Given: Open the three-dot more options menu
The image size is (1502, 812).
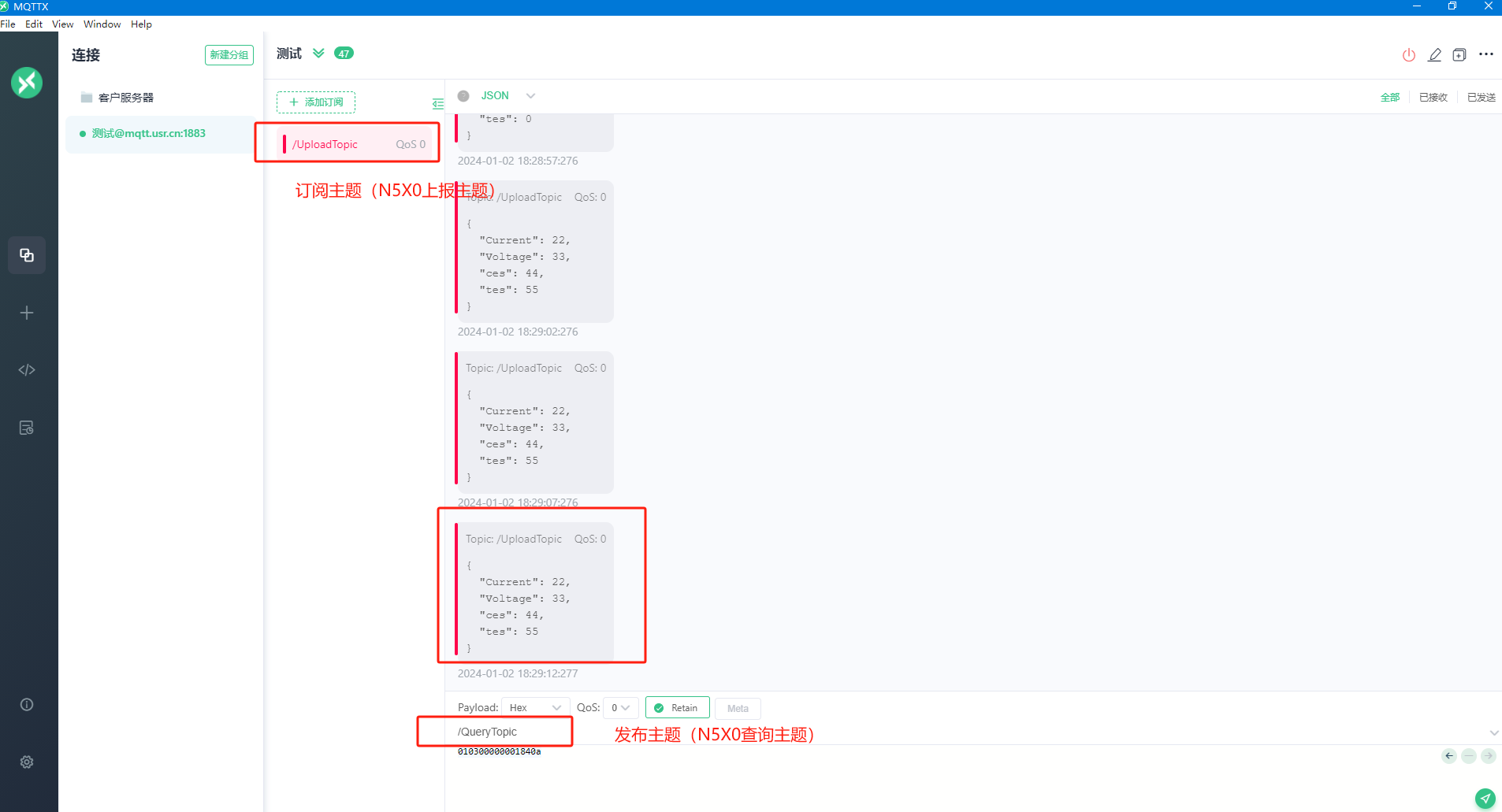Looking at the screenshot, I should tap(1486, 54).
